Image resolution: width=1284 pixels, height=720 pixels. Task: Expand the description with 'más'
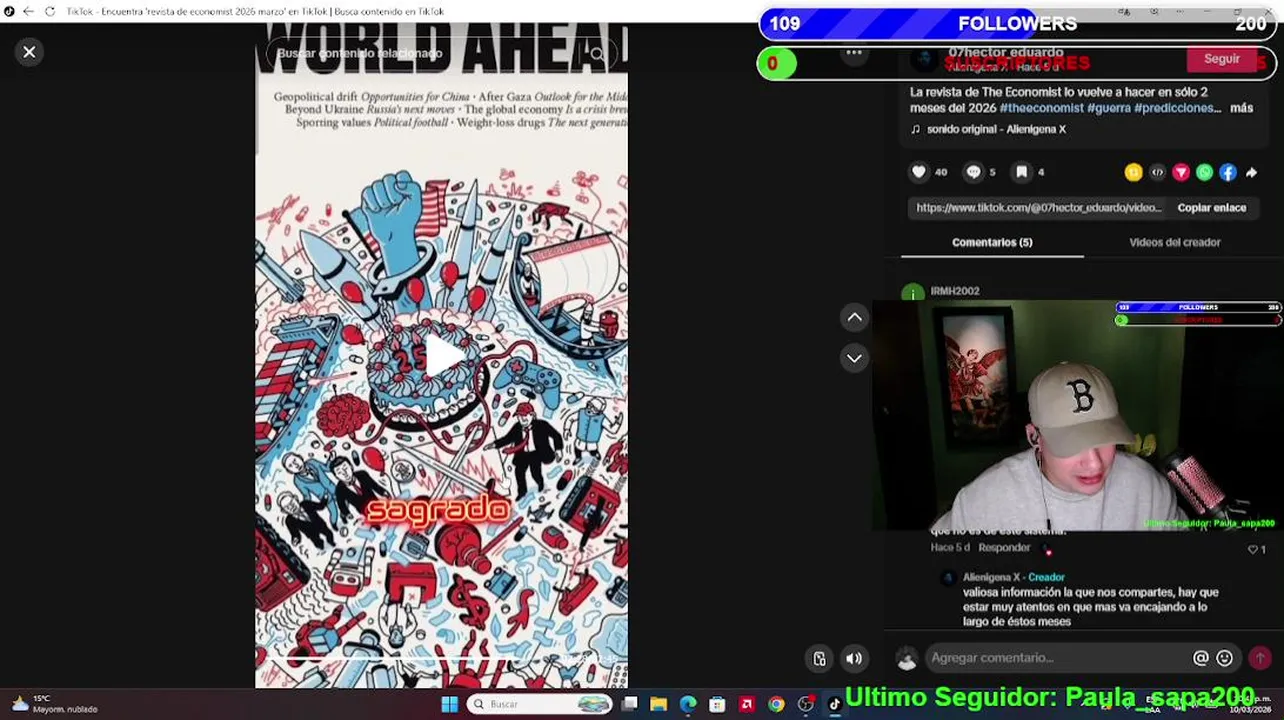tap(1241, 108)
